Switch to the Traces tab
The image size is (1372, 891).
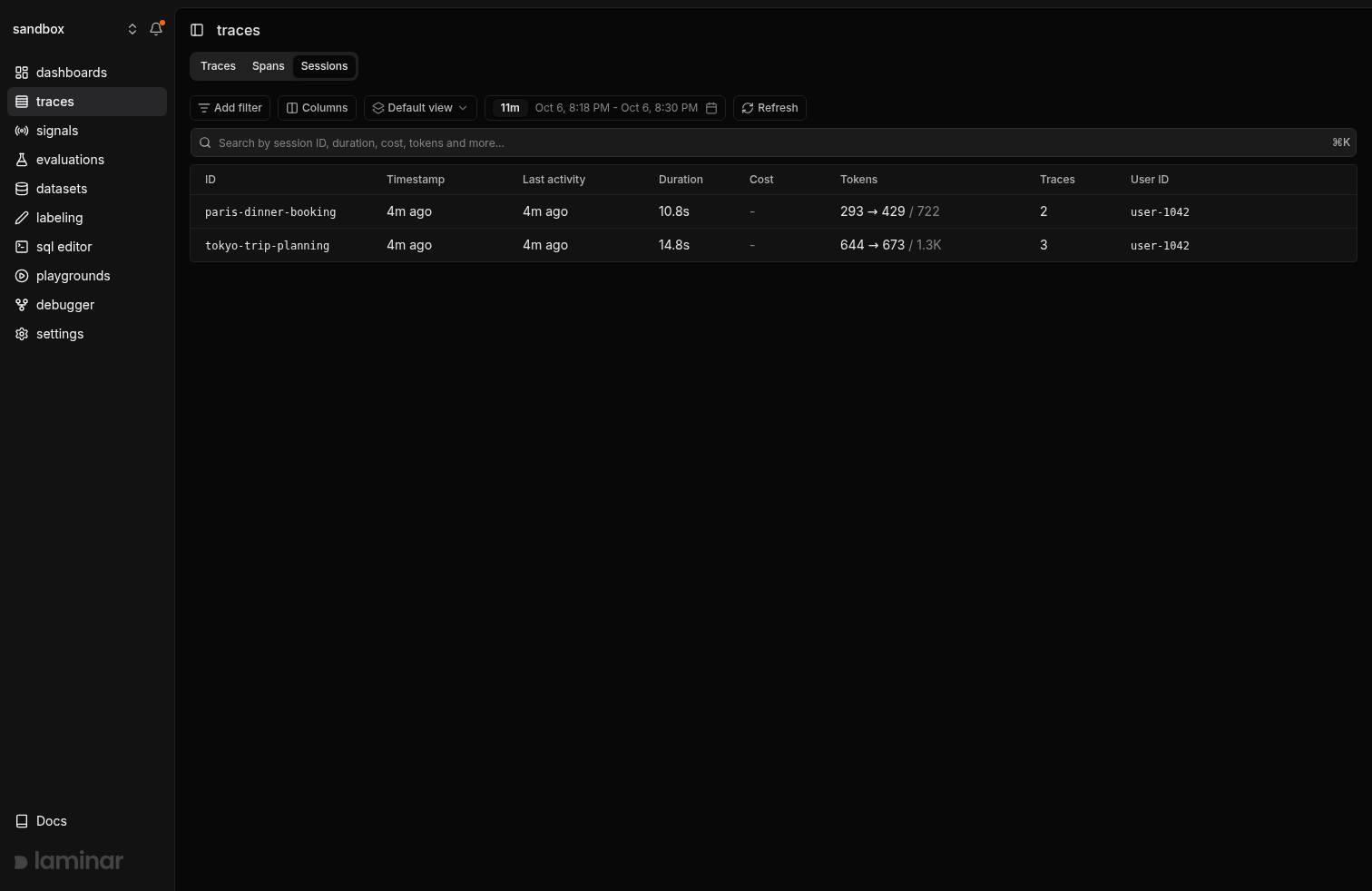[x=218, y=66]
